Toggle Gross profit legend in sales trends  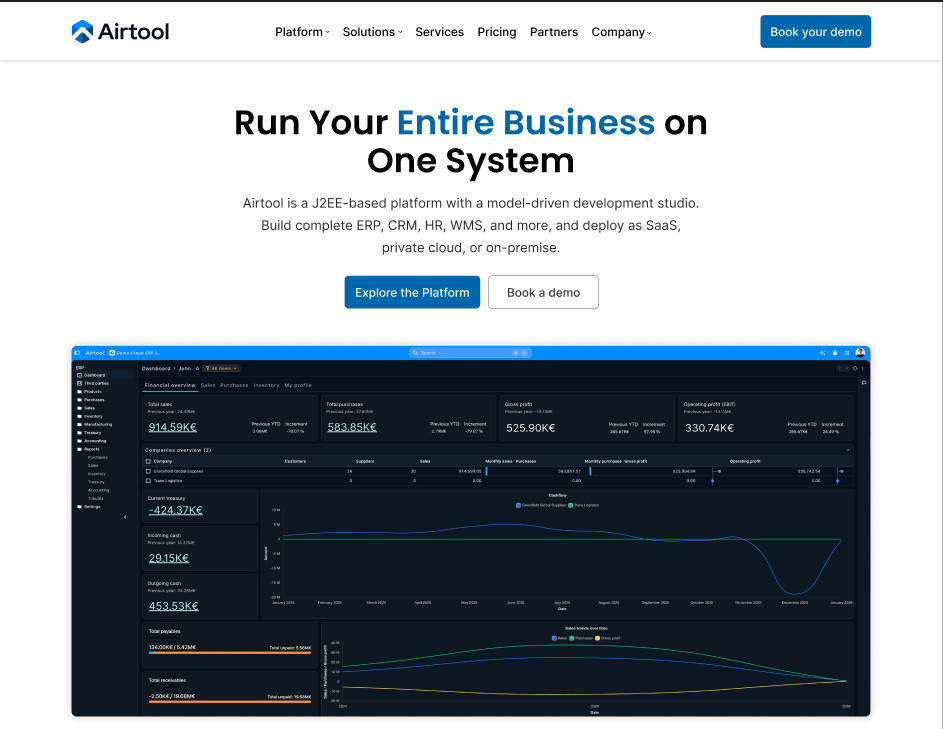(x=607, y=638)
